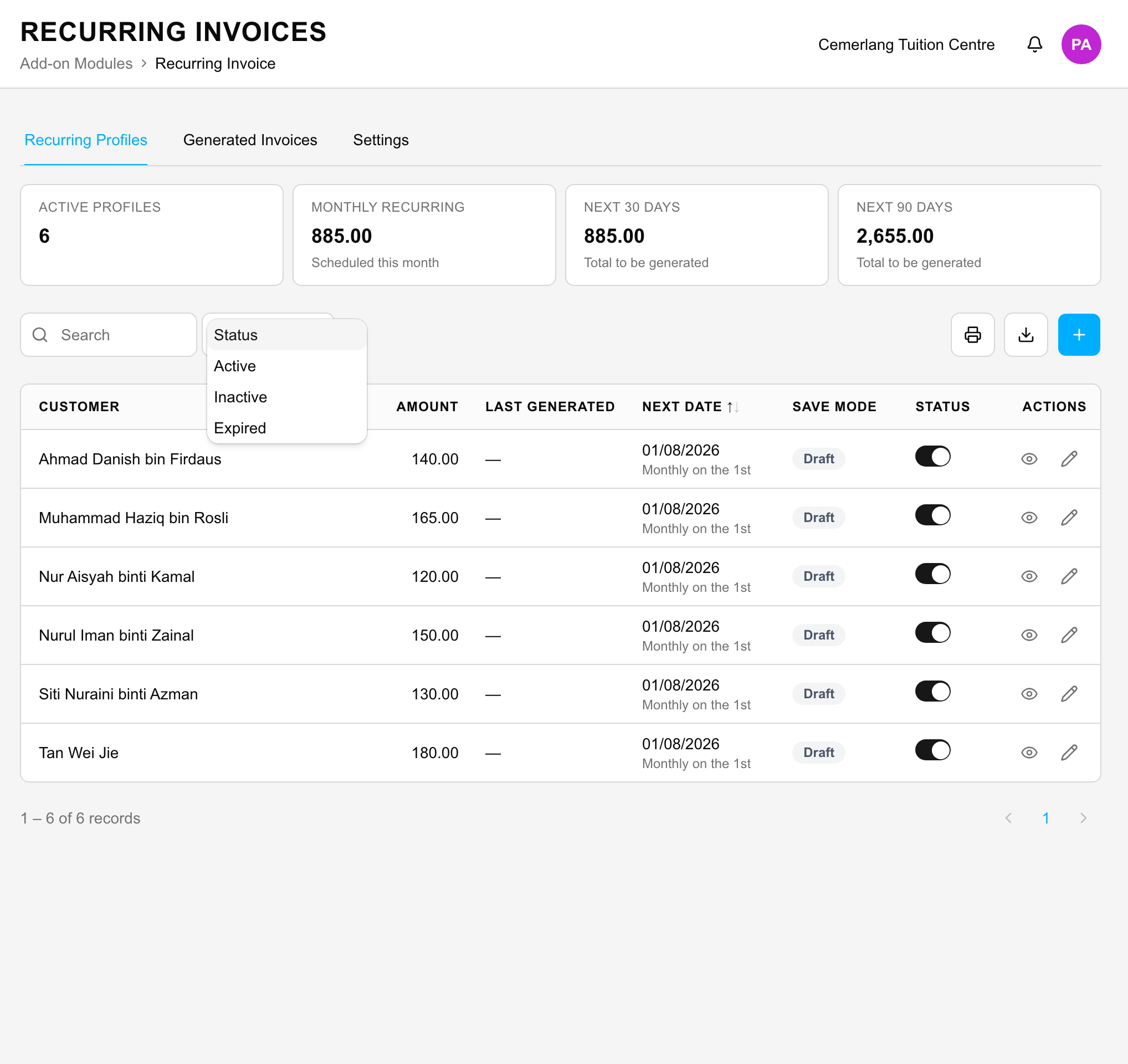Open the Next 30 Days card
This screenshot has height=1064, width=1128.
(696, 235)
